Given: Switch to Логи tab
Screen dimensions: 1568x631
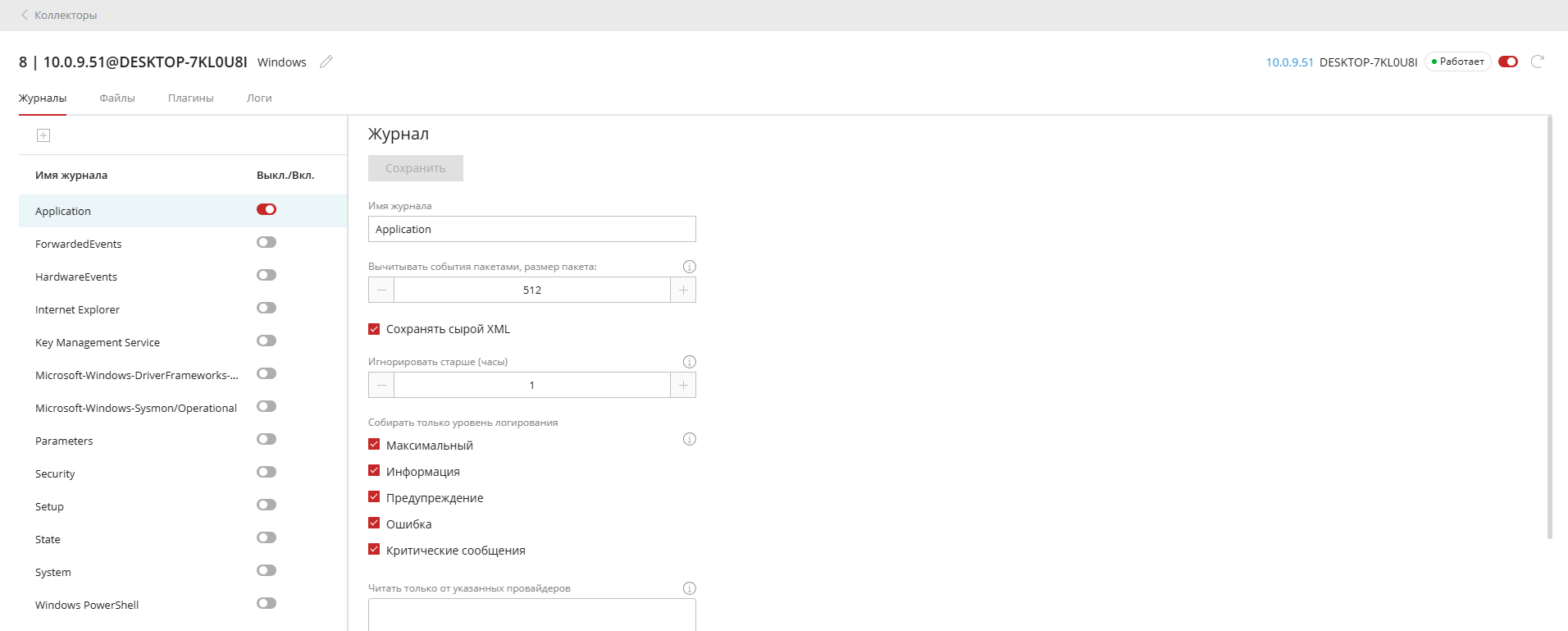Looking at the screenshot, I should (259, 98).
